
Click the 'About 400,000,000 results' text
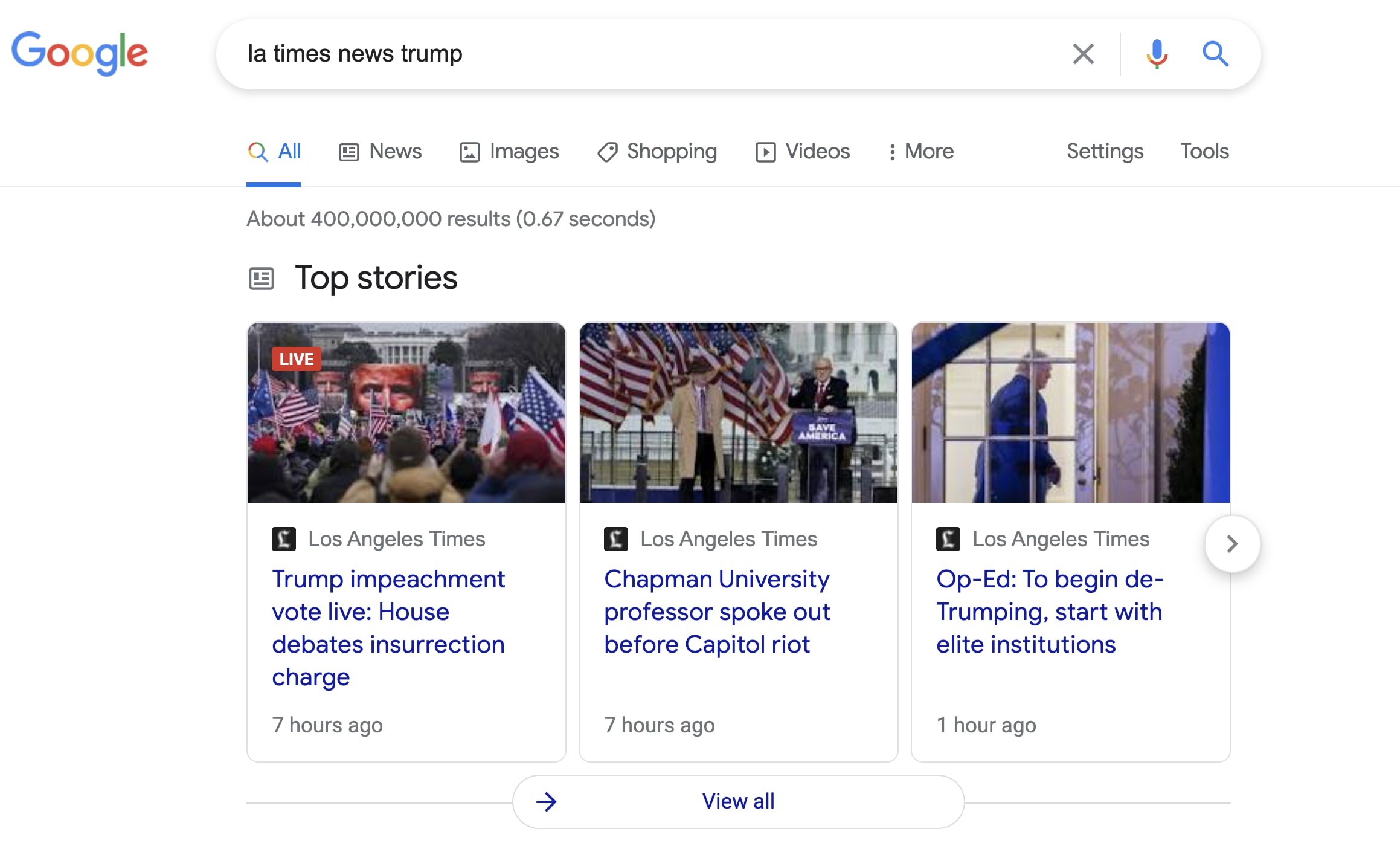click(451, 219)
